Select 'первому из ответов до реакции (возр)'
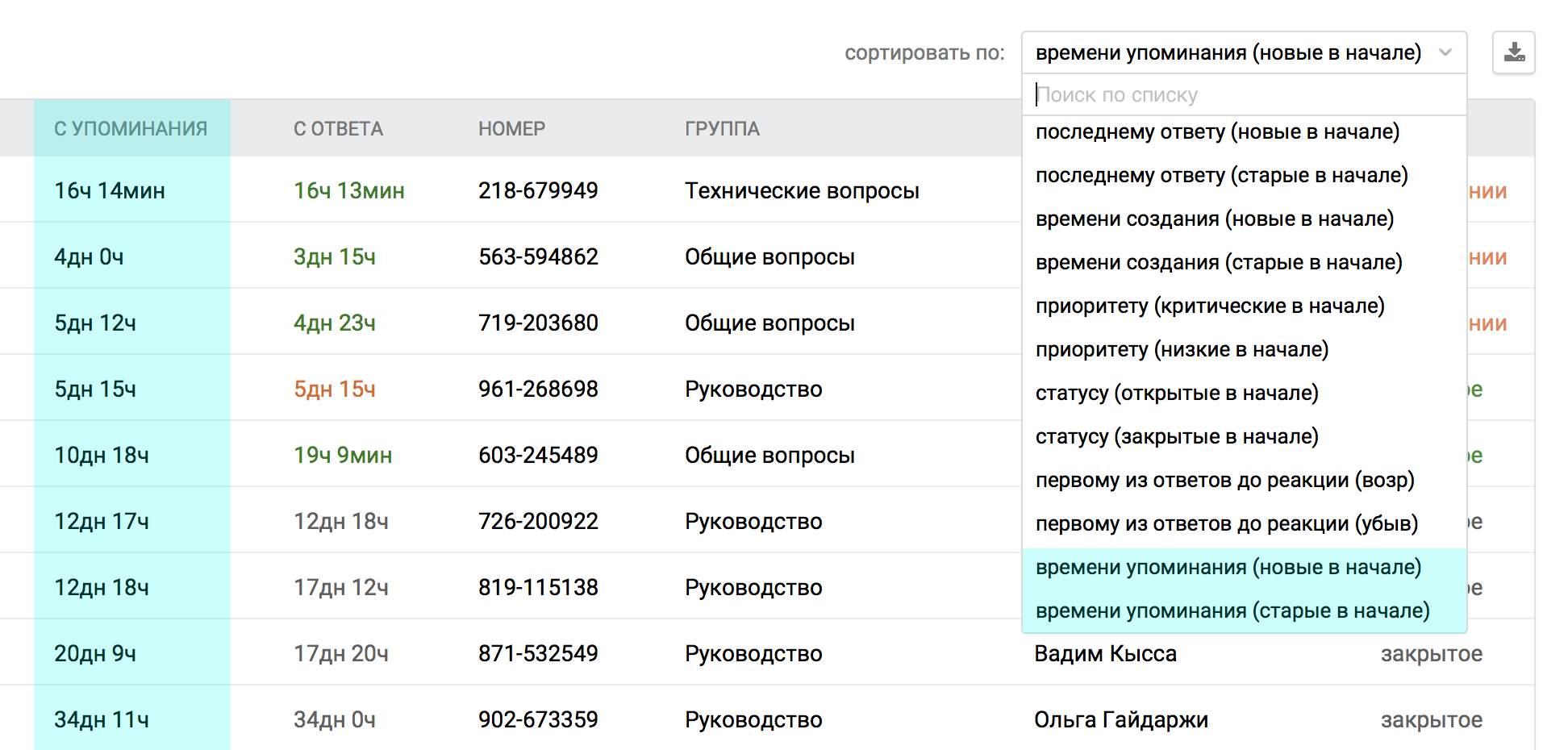Screen dimensions: 1568x750 (1224, 480)
